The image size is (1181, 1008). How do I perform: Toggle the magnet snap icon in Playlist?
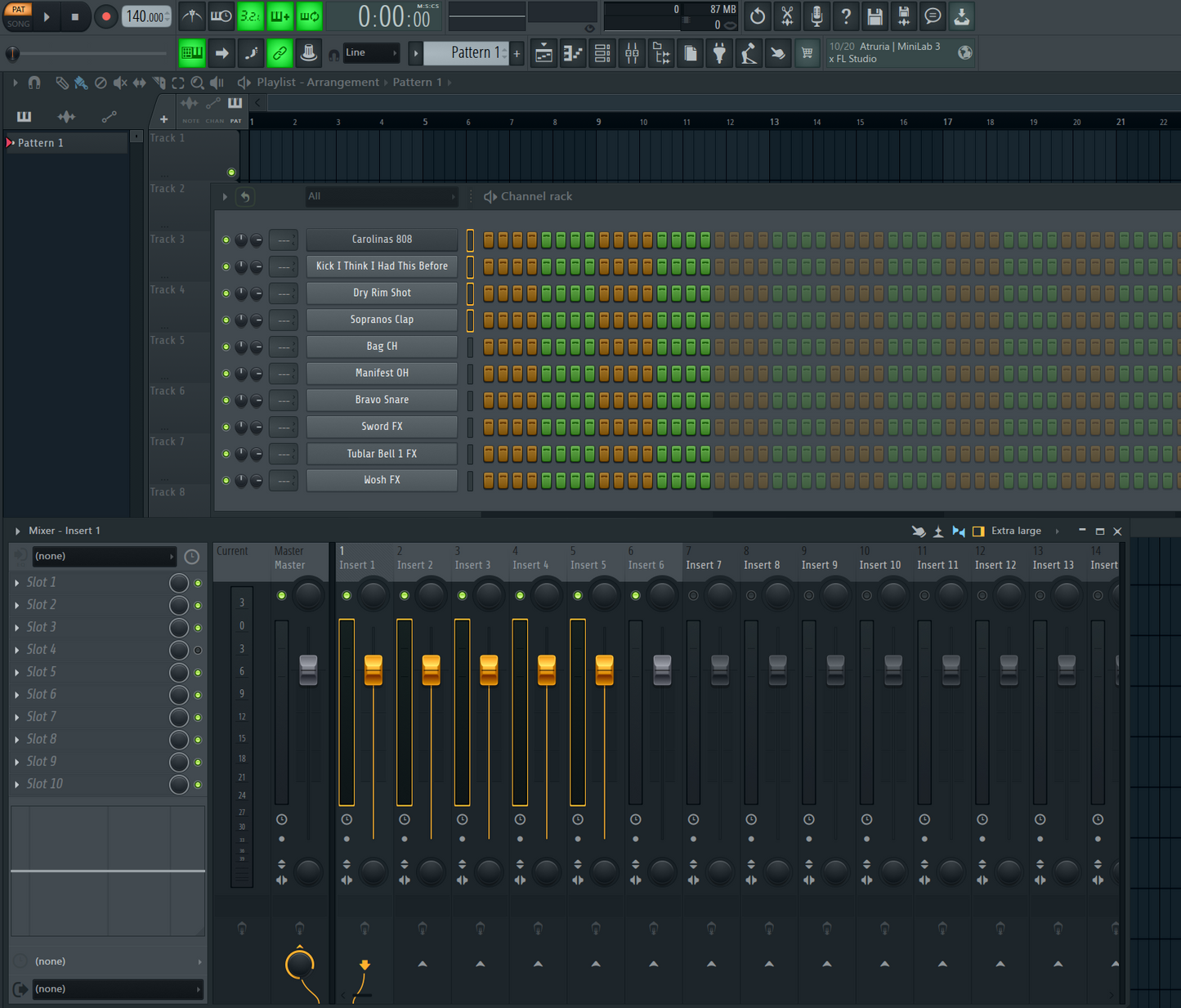pos(34,83)
